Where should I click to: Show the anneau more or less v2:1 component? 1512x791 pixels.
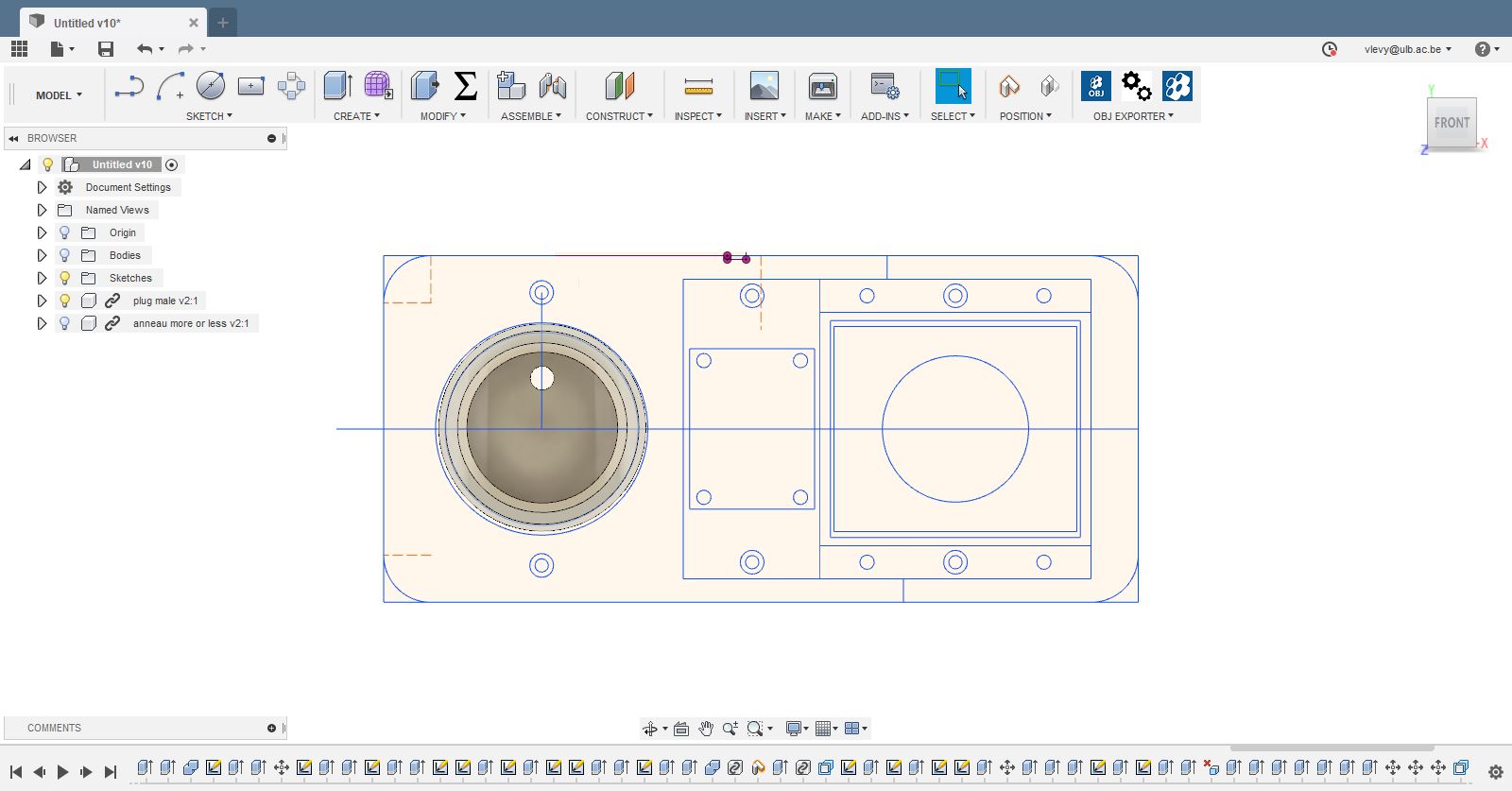point(64,323)
